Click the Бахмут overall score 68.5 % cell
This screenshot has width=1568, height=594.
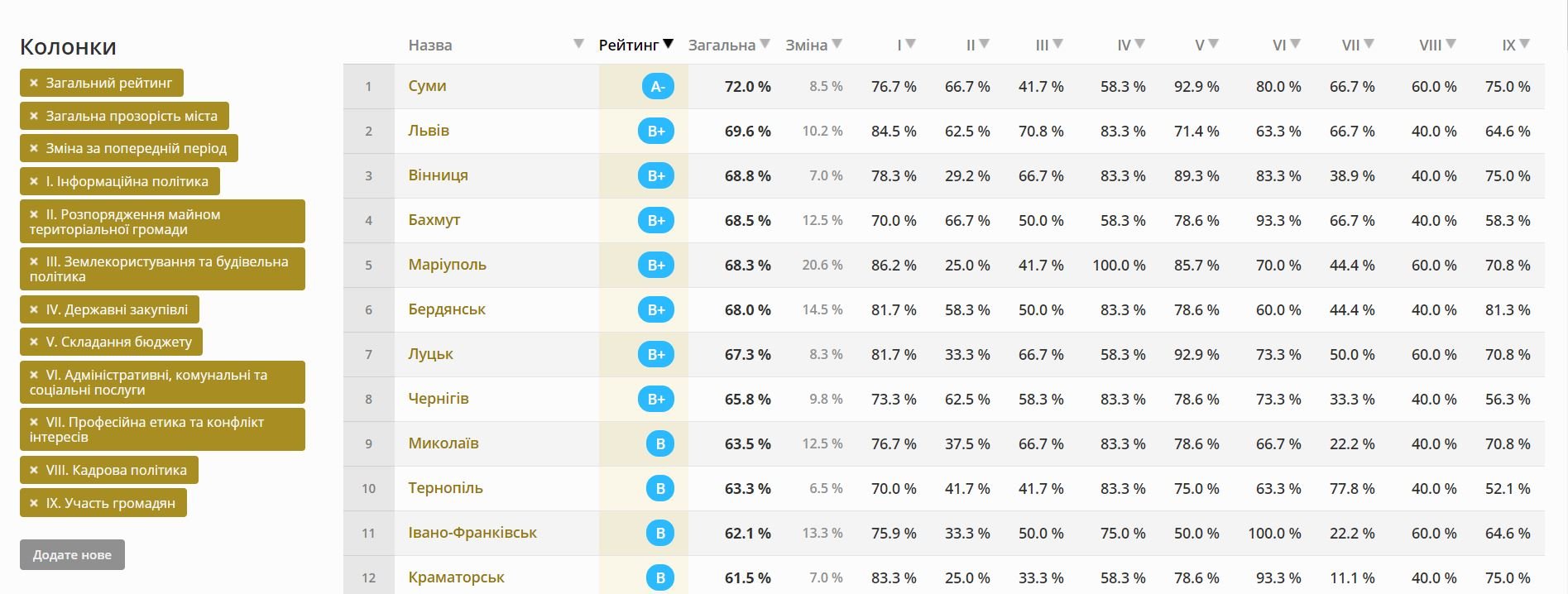(x=747, y=221)
